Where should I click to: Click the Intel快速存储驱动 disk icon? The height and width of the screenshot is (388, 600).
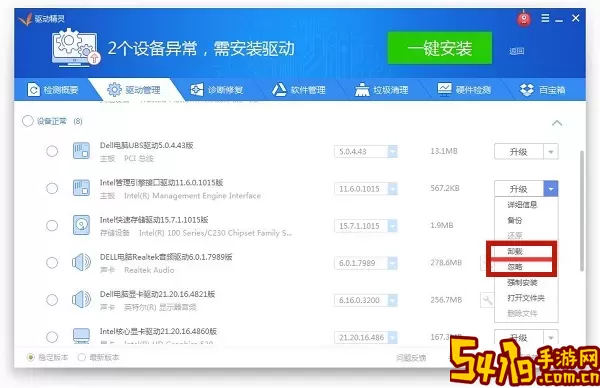pos(82,225)
